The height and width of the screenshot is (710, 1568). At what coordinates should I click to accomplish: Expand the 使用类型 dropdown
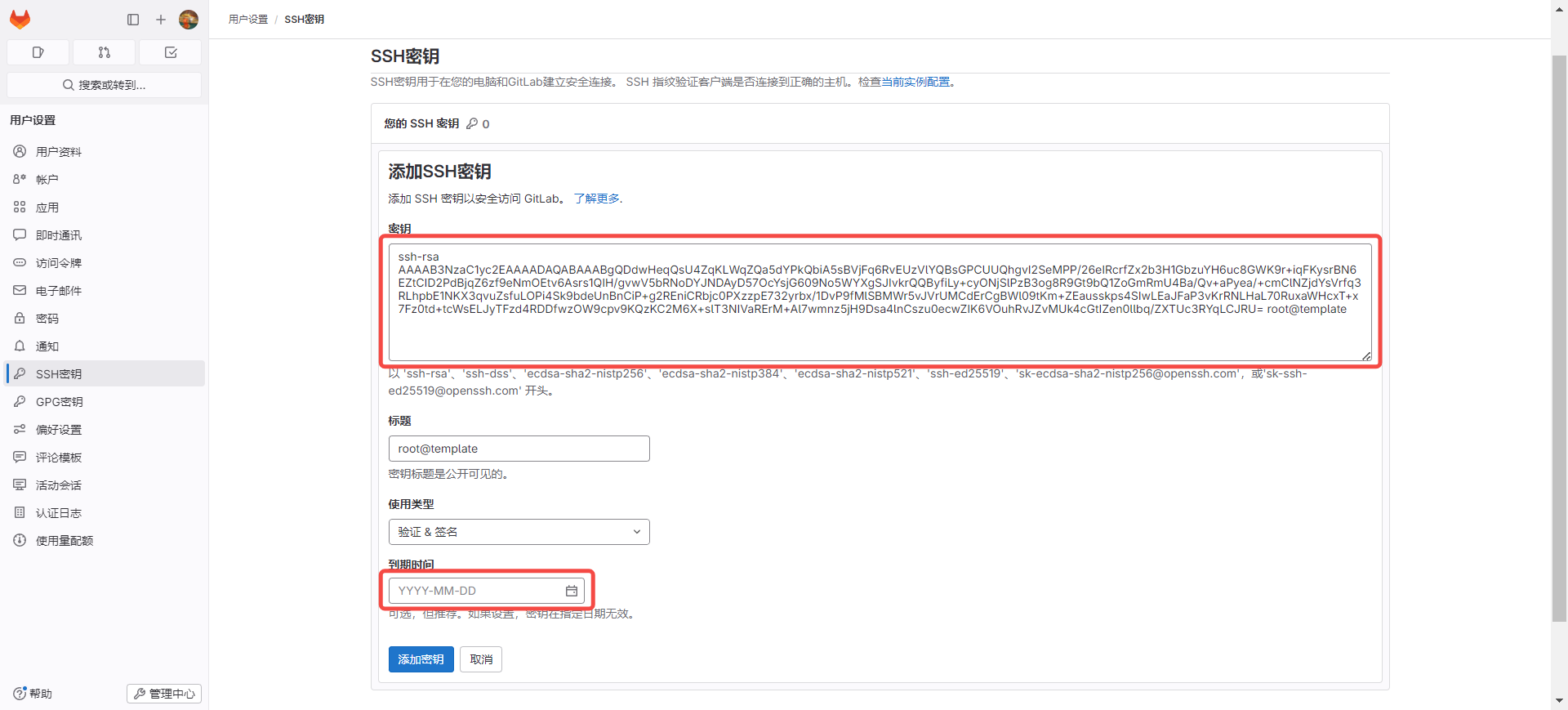[x=519, y=532]
